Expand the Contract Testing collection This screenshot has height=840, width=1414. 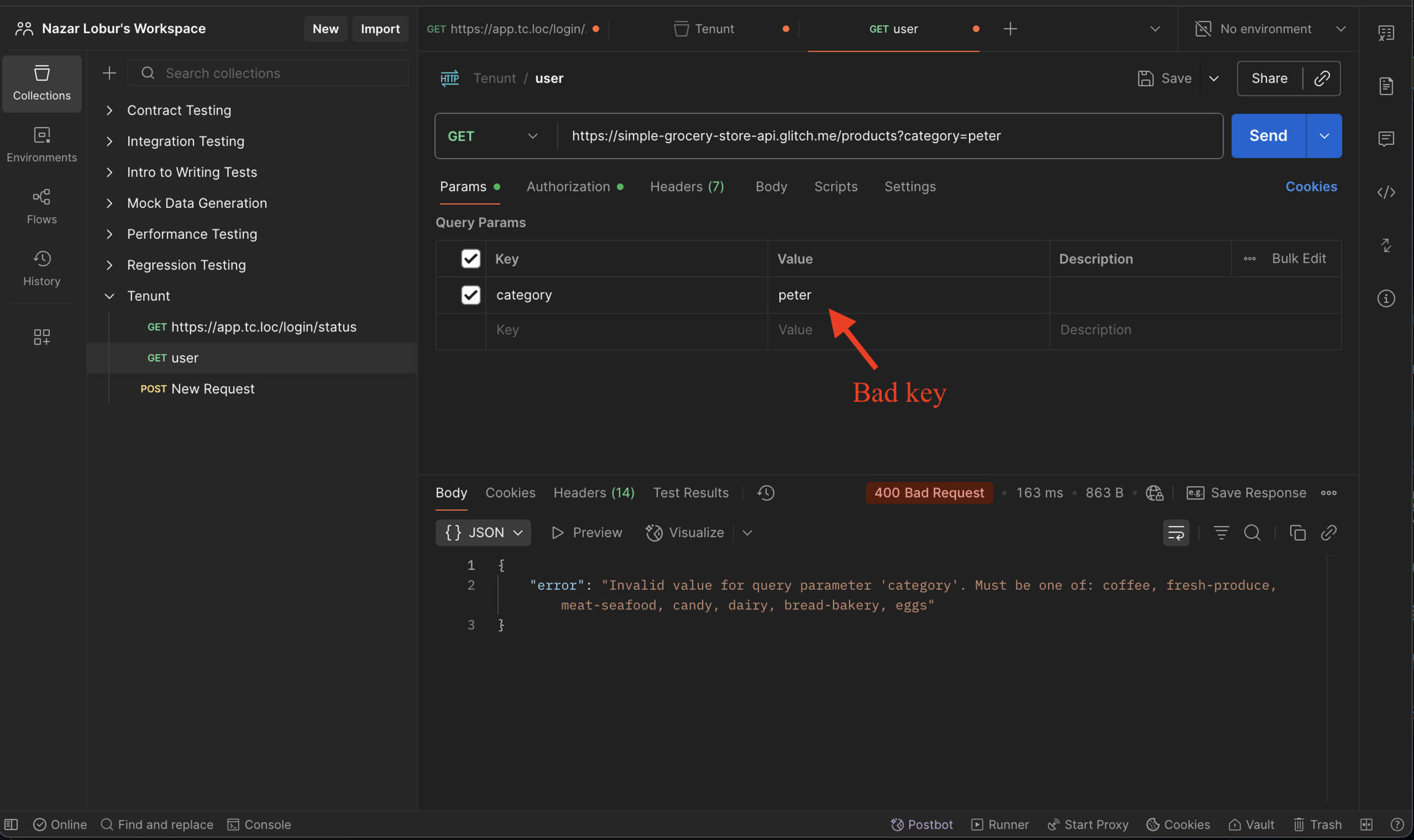[x=110, y=110]
